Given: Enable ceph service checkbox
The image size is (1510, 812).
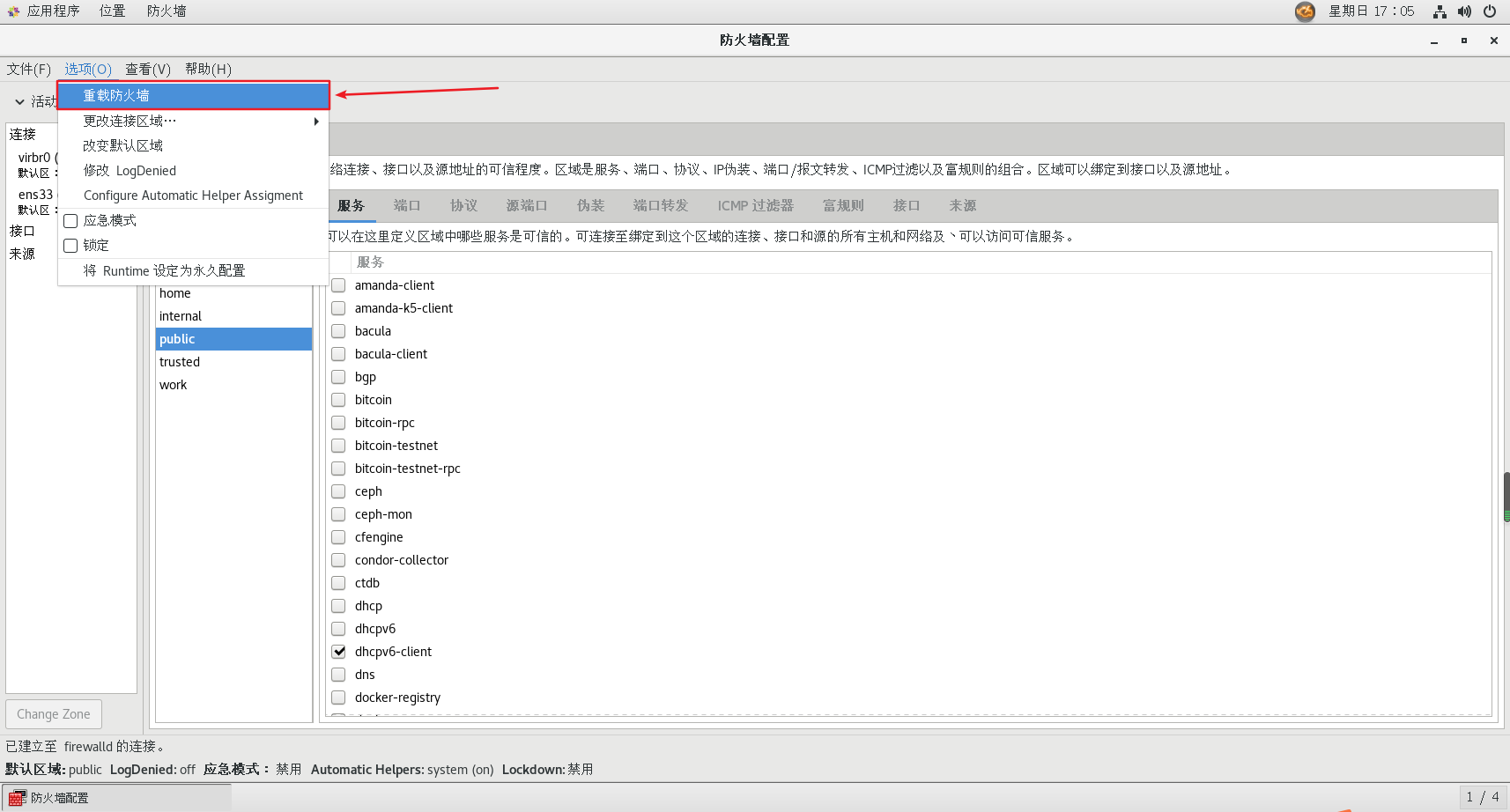Looking at the screenshot, I should [338, 491].
